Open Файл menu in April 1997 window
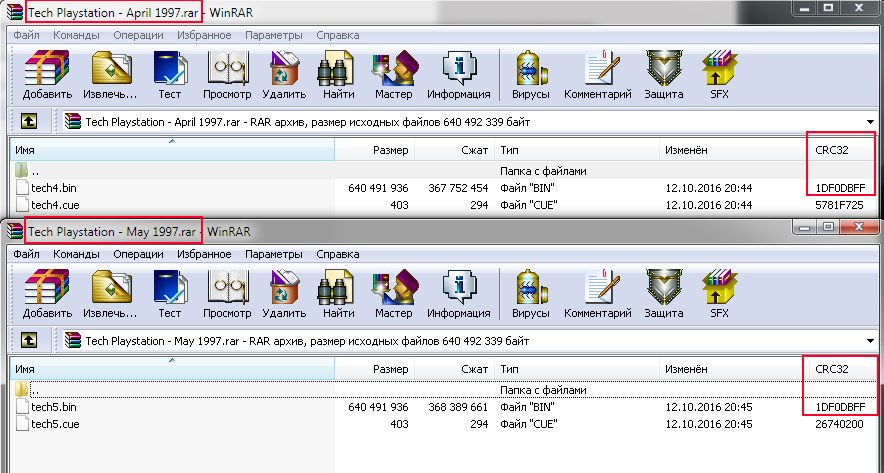The image size is (884, 473). (26, 35)
